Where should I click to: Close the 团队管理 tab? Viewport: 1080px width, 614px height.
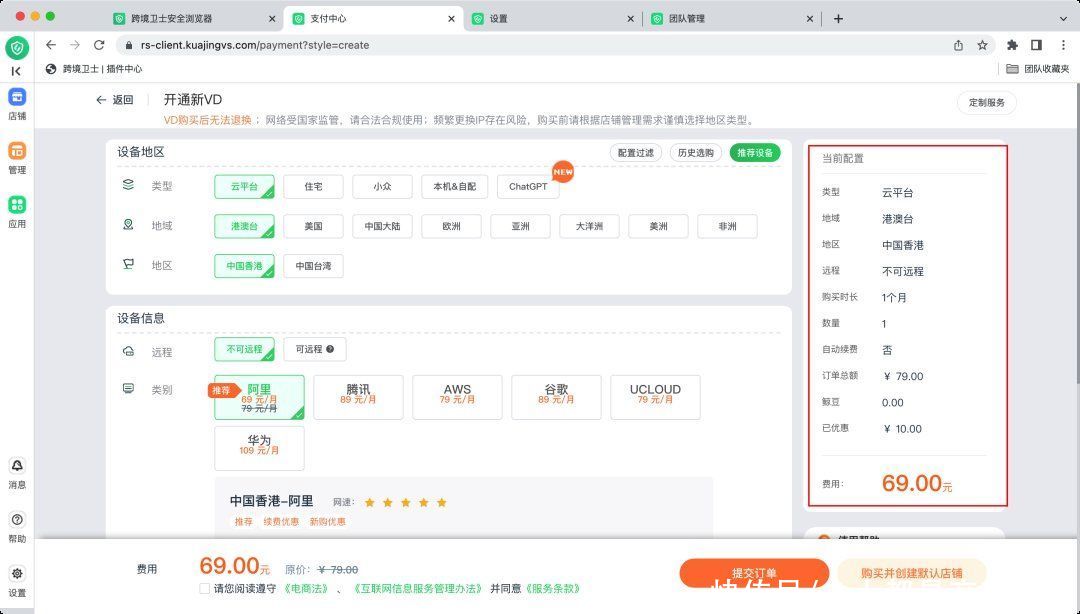tap(809, 19)
